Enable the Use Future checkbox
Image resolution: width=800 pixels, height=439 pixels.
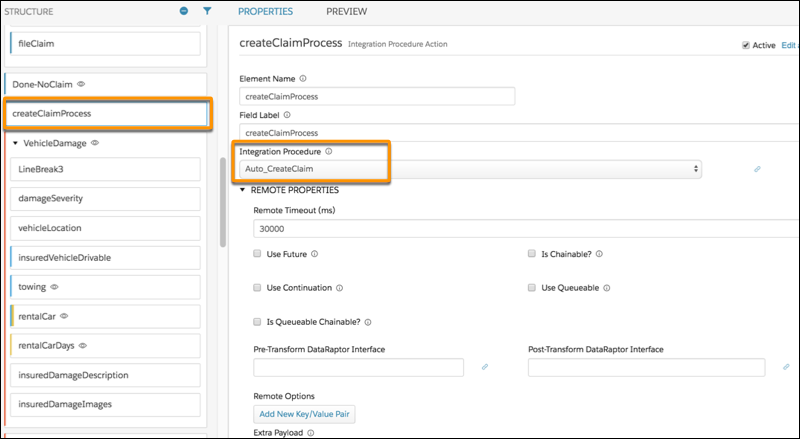pyautogui.click(x=257, y=254)
